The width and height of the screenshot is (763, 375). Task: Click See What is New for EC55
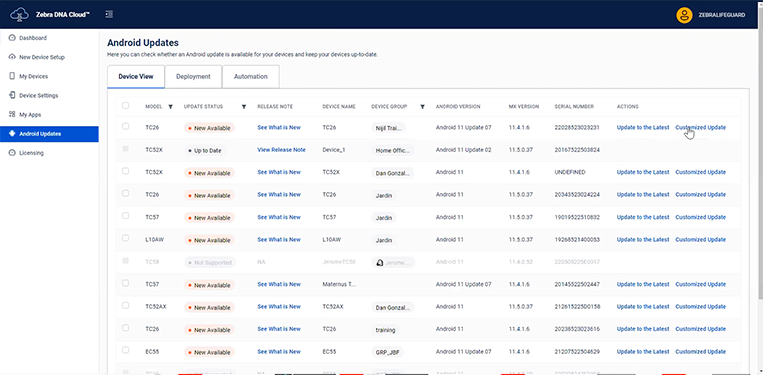279,352
